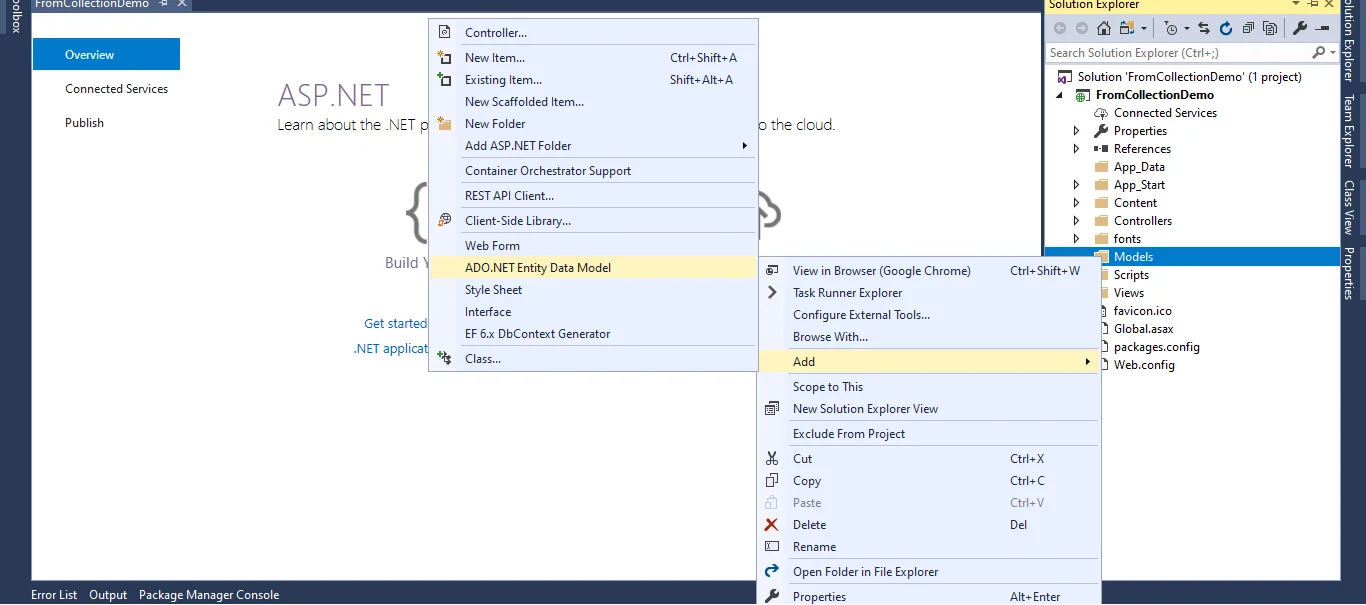Choose REST API Client... entry
Viewport: 1366px width, 605px height.
click(x=593, y=196)
